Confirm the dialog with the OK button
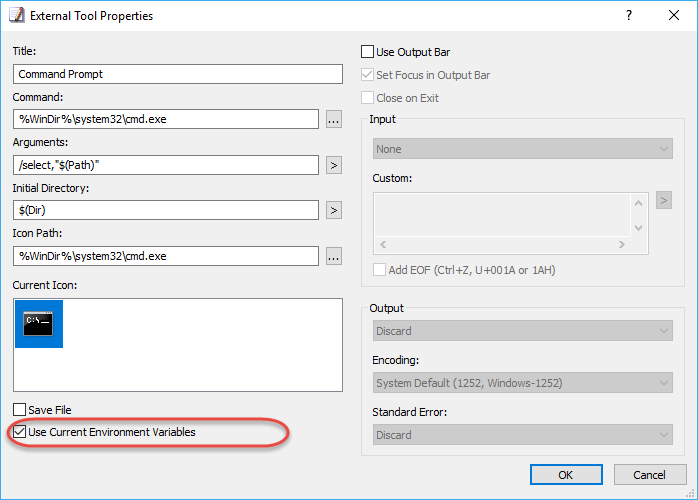 coord(566,475)
